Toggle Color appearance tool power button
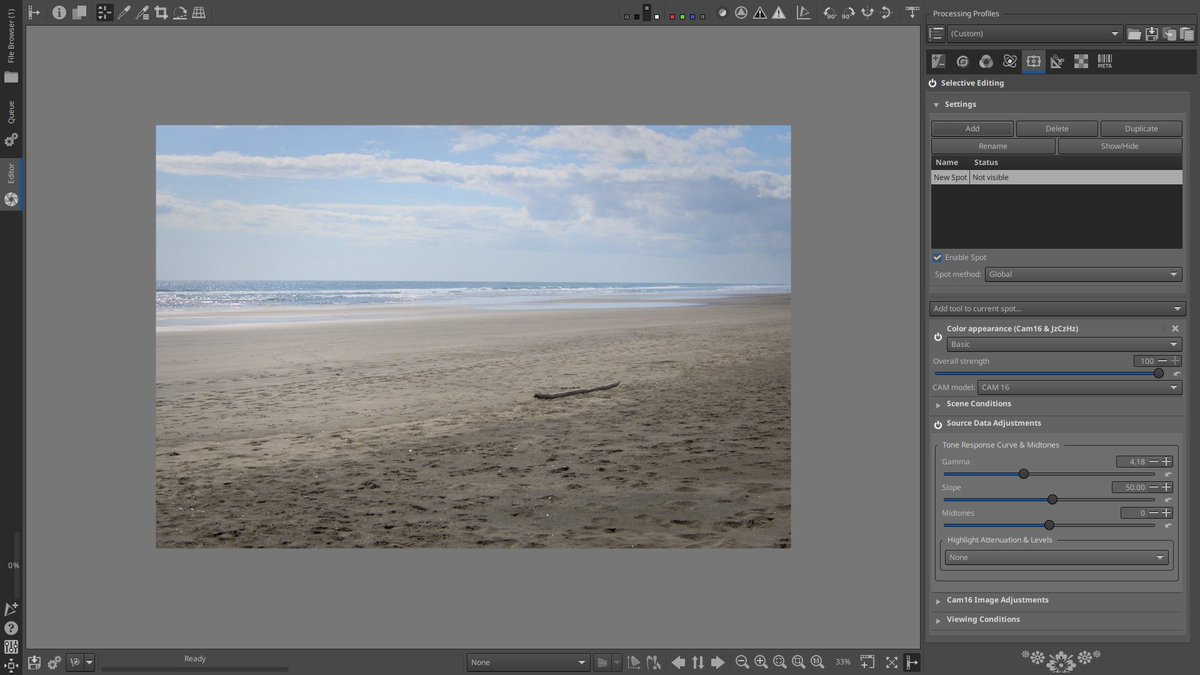The height and width of the screenshot is (675, 1200). coord(938,337)
